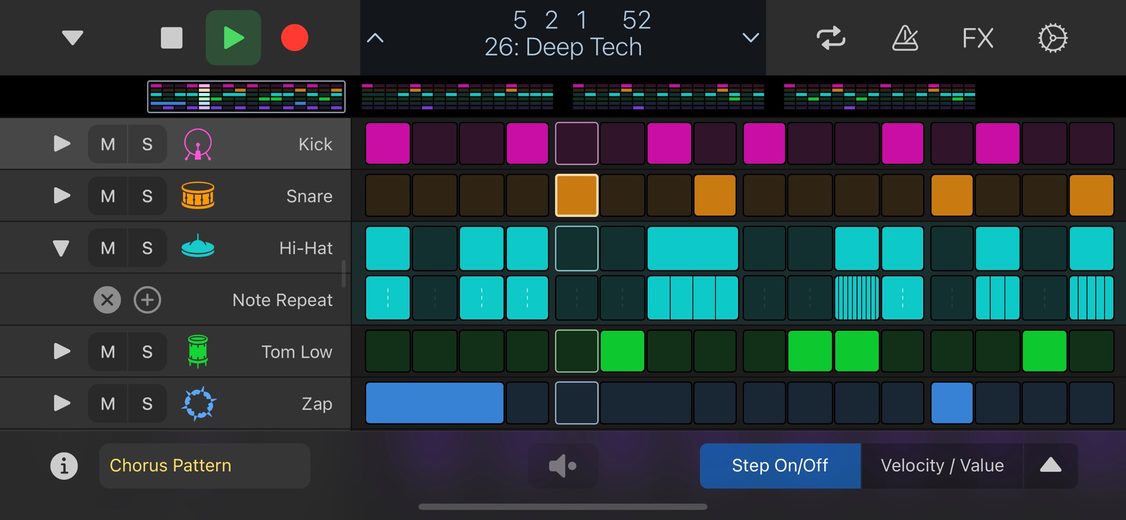This screenshot has width=1126, height=520.
Task: Toggle the first bright green Tom Low step
Action: click(623, 351)
